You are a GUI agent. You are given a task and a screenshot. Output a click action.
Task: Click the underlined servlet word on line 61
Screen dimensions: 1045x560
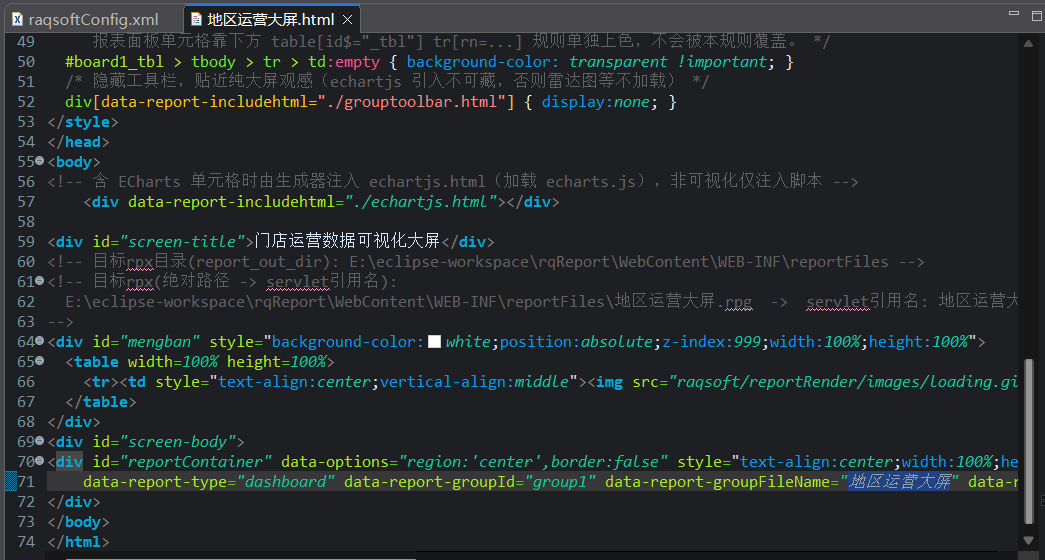click(x=297, y=282)
